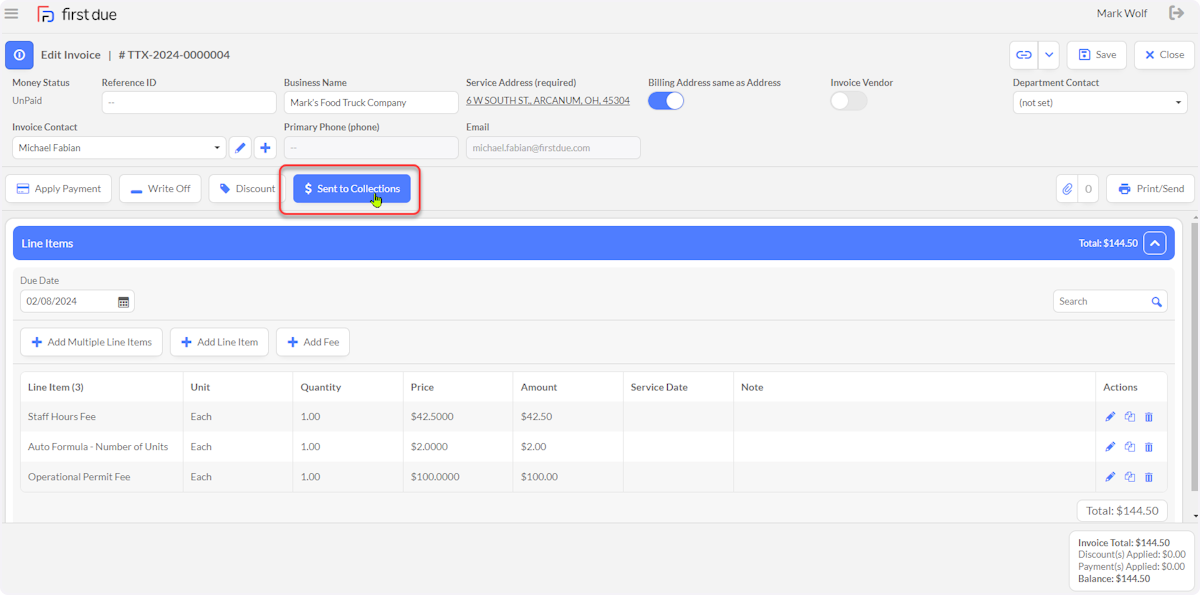Click Print/Send button
This screenshot has height=595, width=1200.
coord(1150,189)
